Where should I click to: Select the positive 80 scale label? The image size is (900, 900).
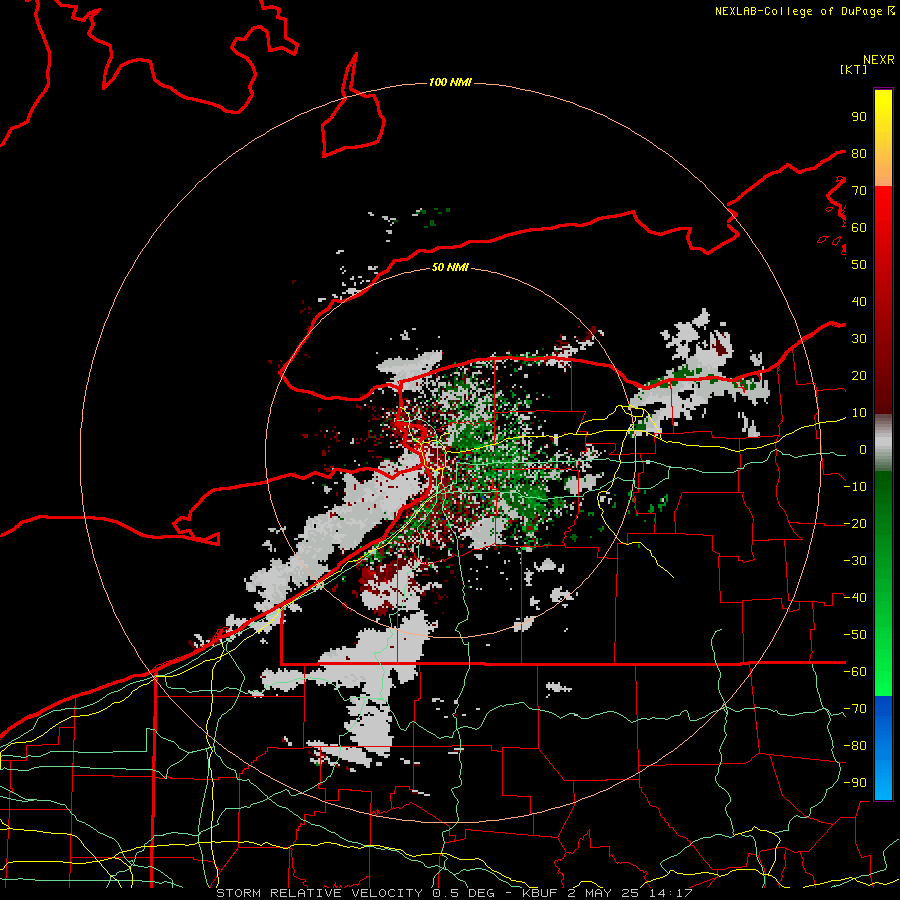859,153
